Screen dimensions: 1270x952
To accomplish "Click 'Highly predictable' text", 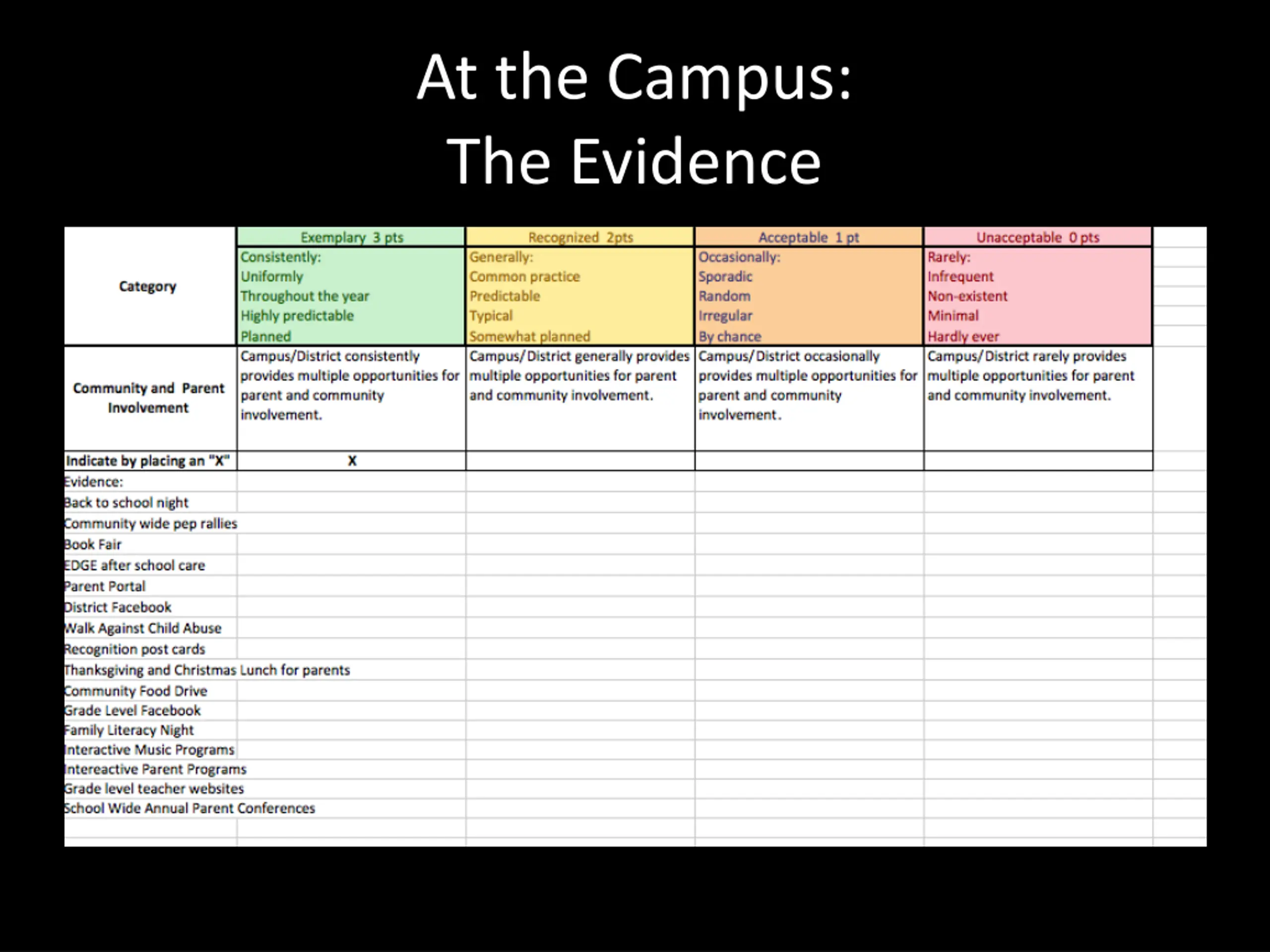I will 297,316.
